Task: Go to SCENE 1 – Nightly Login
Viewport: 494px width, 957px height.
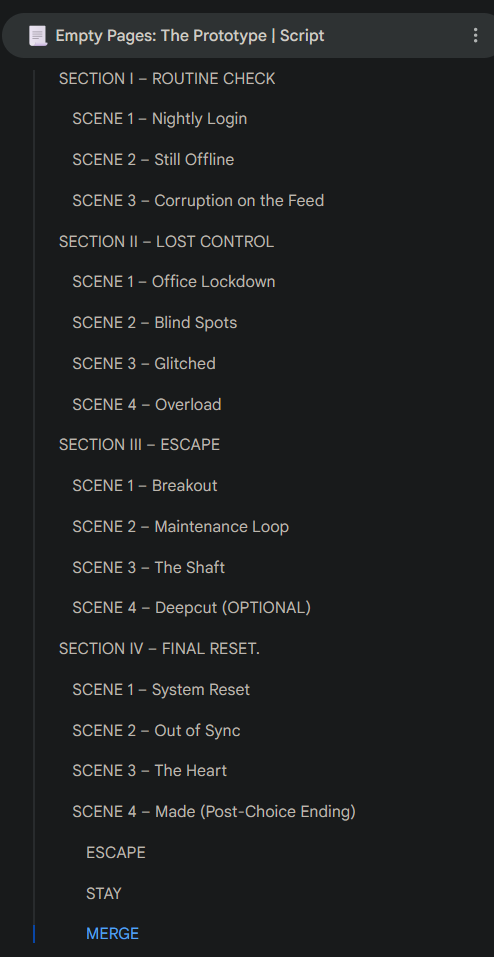Action: 159,118
